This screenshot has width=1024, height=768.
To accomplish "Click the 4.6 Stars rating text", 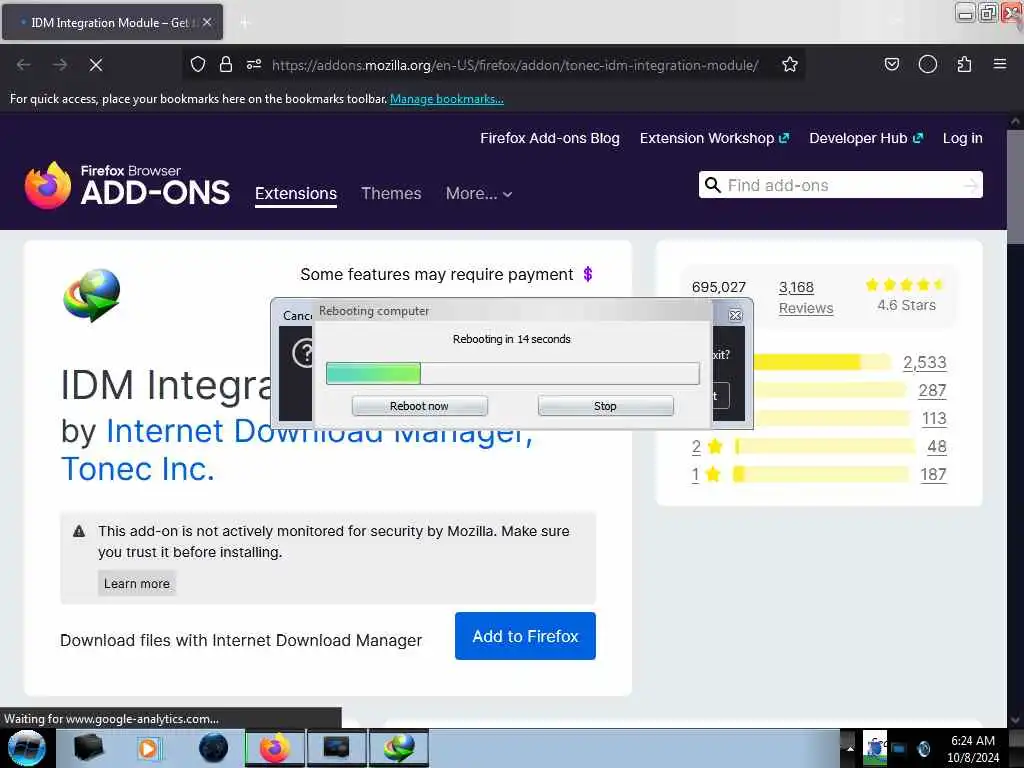I will (x=906, y=305).
